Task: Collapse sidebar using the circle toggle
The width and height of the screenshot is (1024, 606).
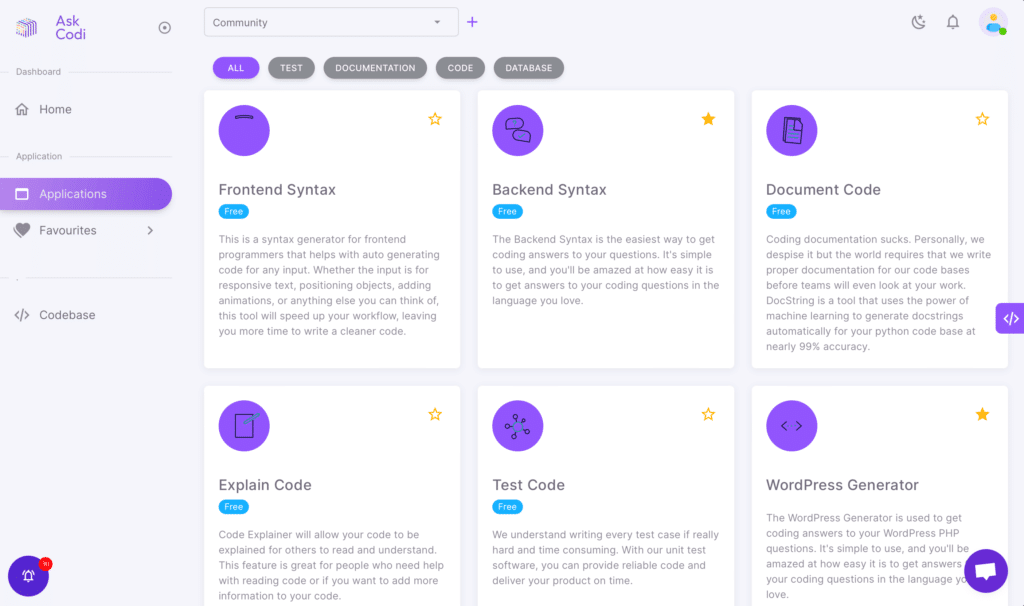Action: pos(165,28)
